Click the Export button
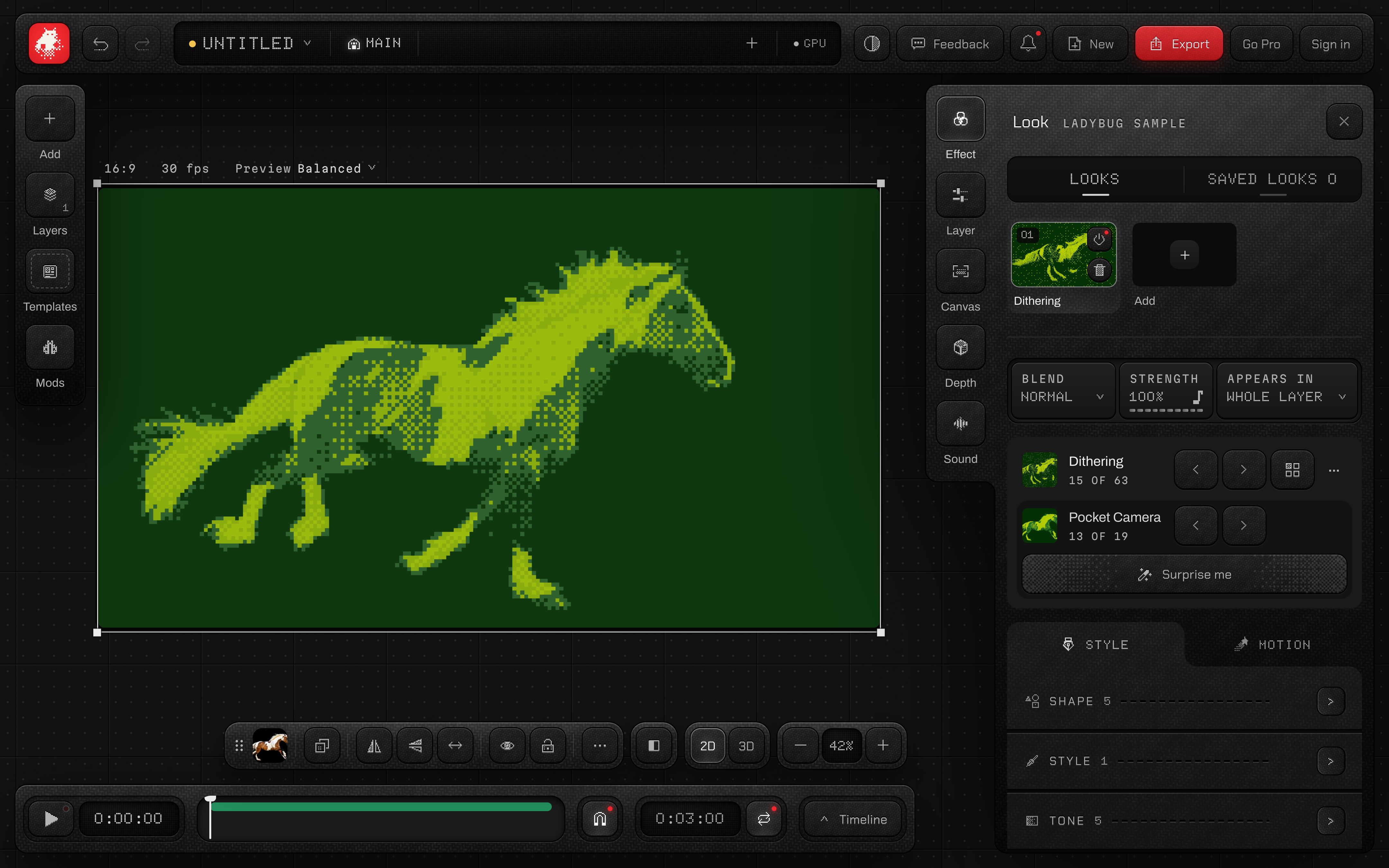This screenshot has width=1389, height=868. (1179, 44)
